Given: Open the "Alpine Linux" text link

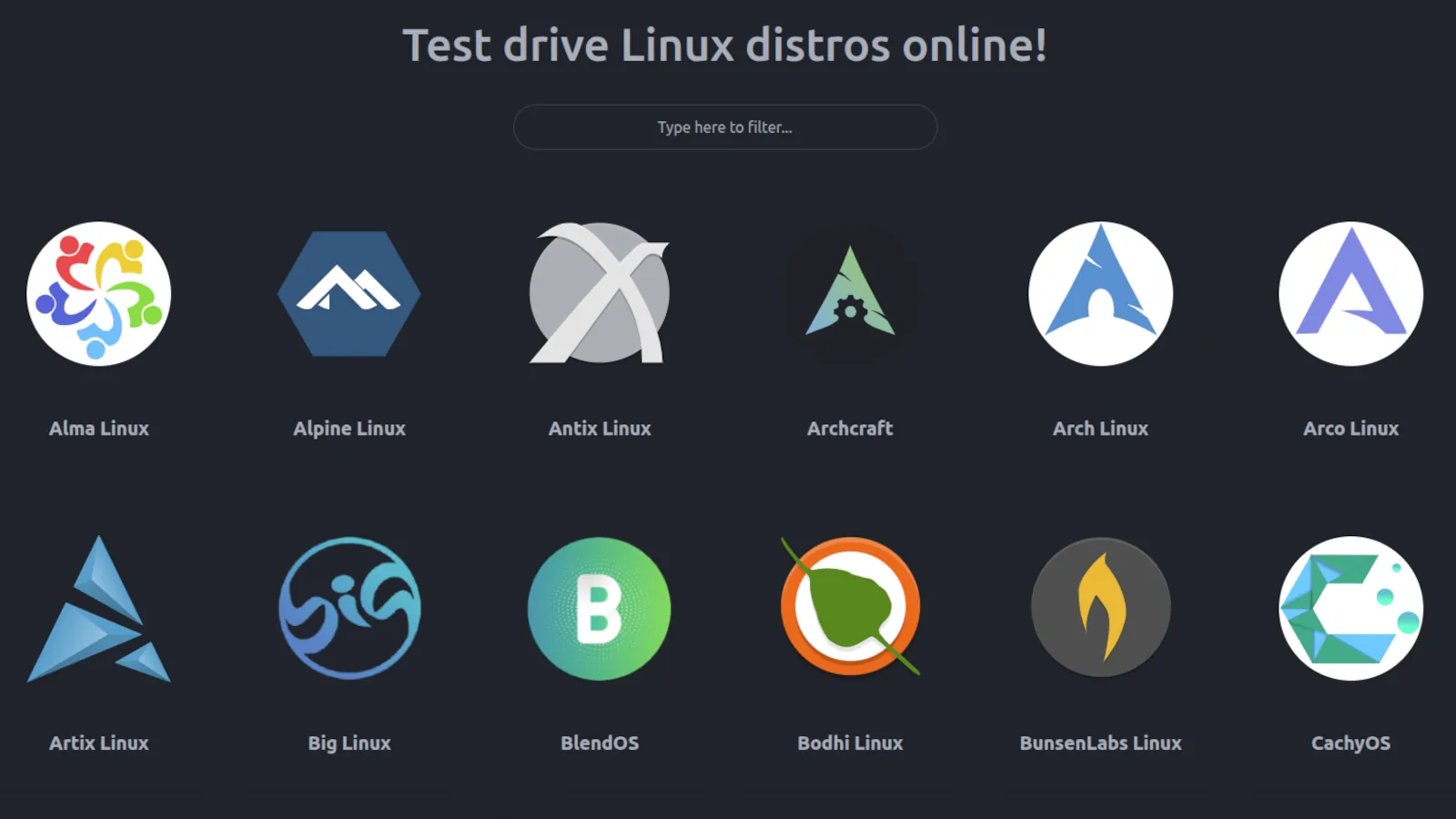Looking at the screenshot, I should (x=349, y=429).
